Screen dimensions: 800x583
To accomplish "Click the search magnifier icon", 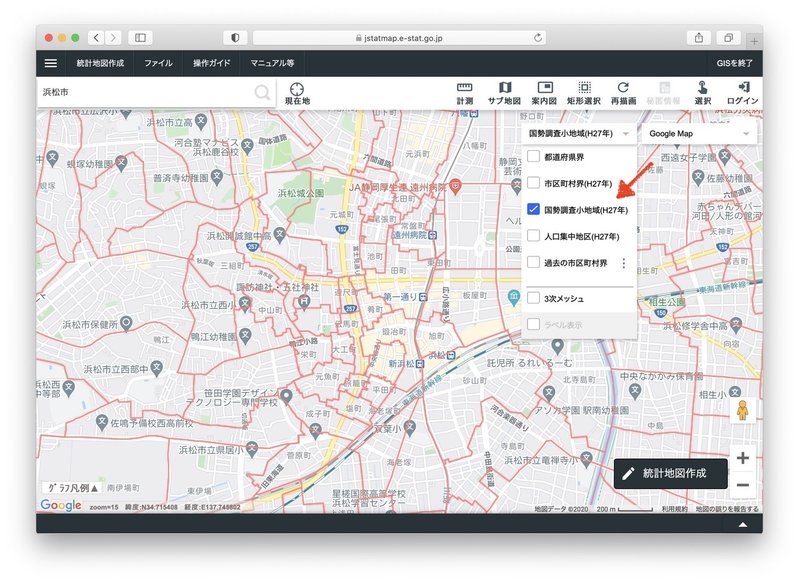I will (262, 93).
